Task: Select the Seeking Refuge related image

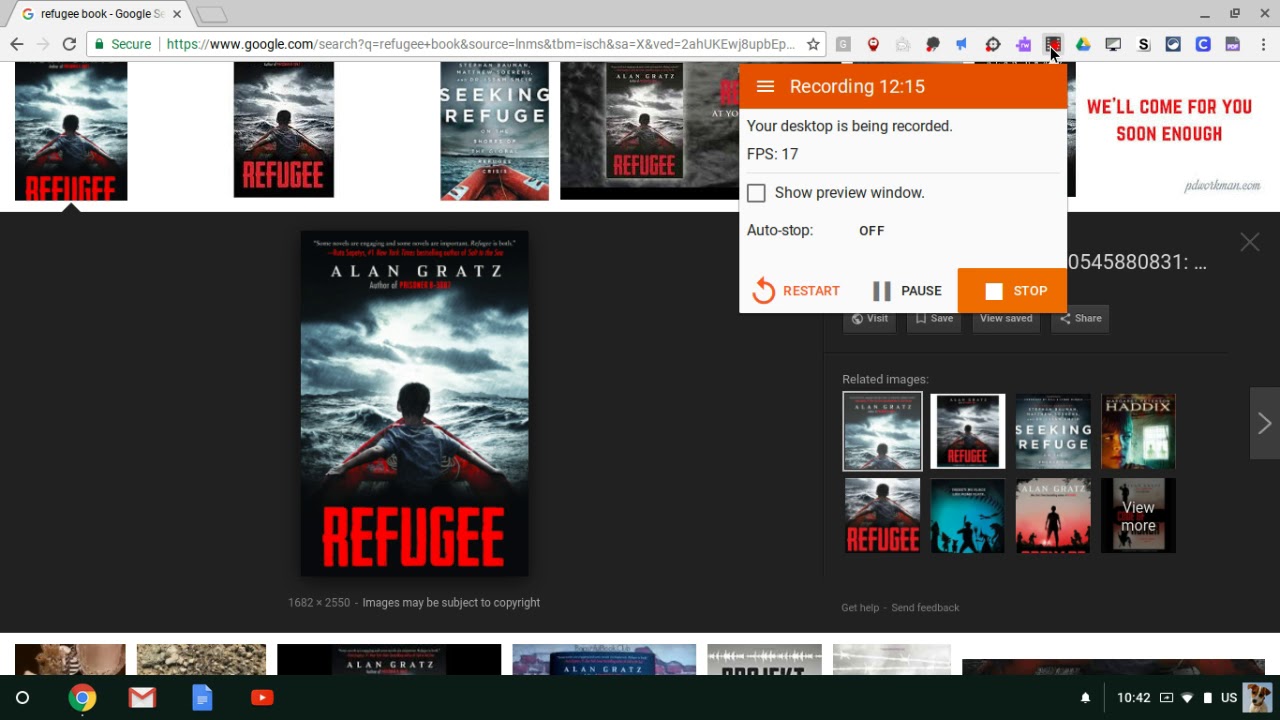Action: point(1053,431)
